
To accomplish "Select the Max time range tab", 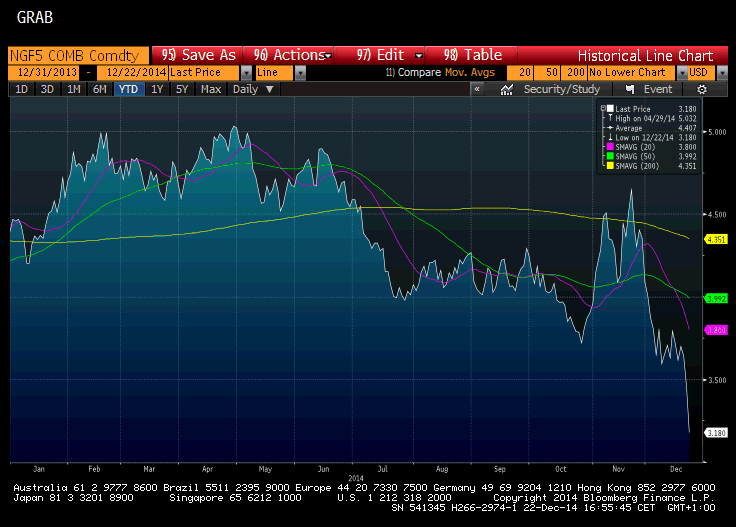I will (x=211, y=89).
